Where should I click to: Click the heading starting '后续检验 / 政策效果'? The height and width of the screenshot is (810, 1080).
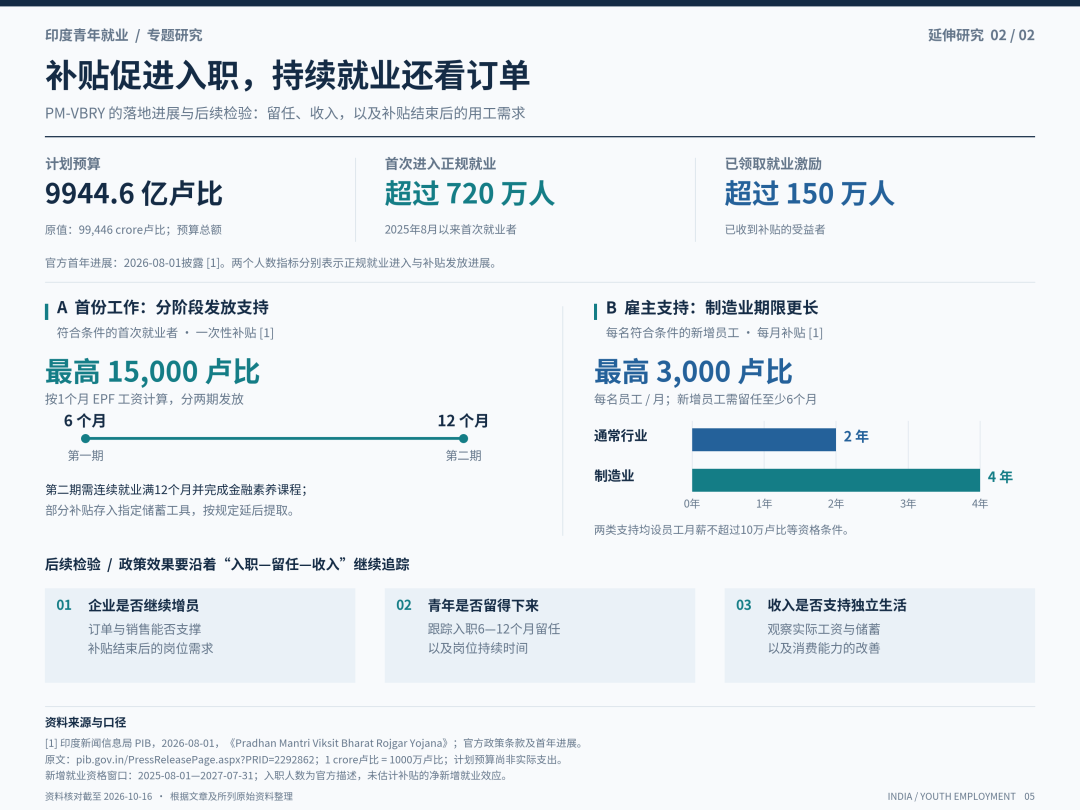(x=227, y=565)
